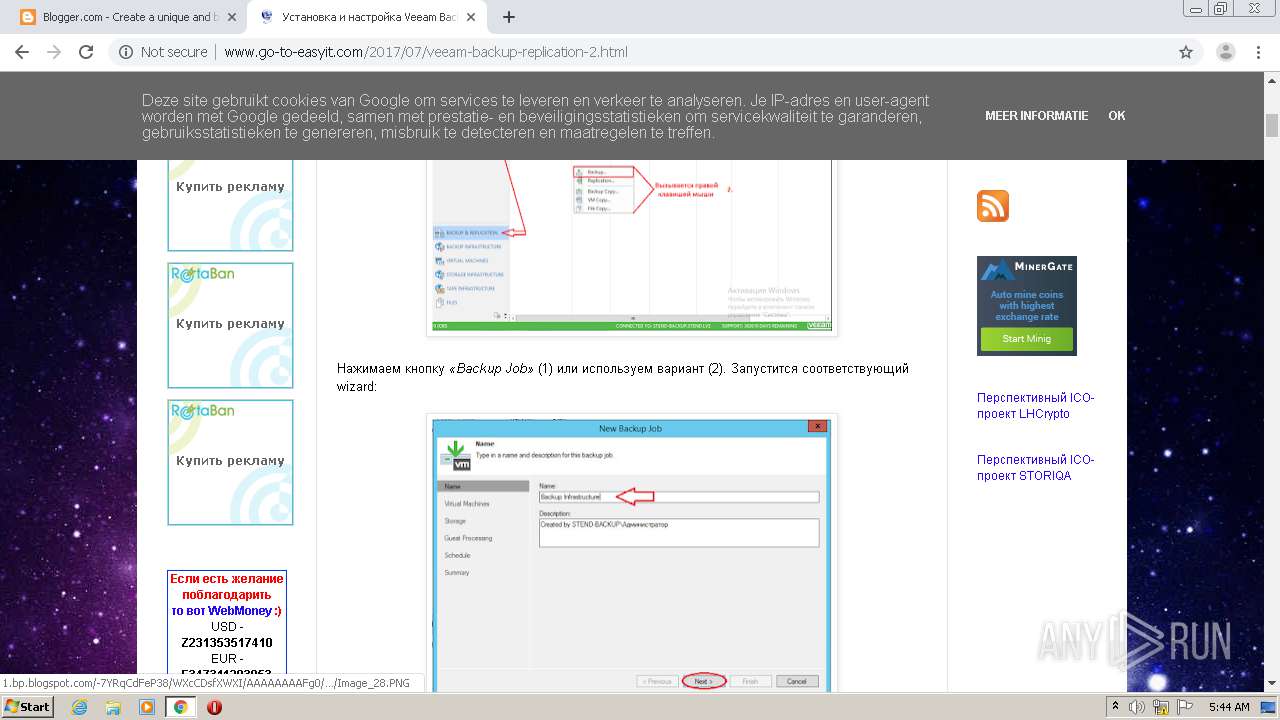Click the network tray icon
The width and height of the screenshot is (1280, 720).
(x=1162, y=707)
